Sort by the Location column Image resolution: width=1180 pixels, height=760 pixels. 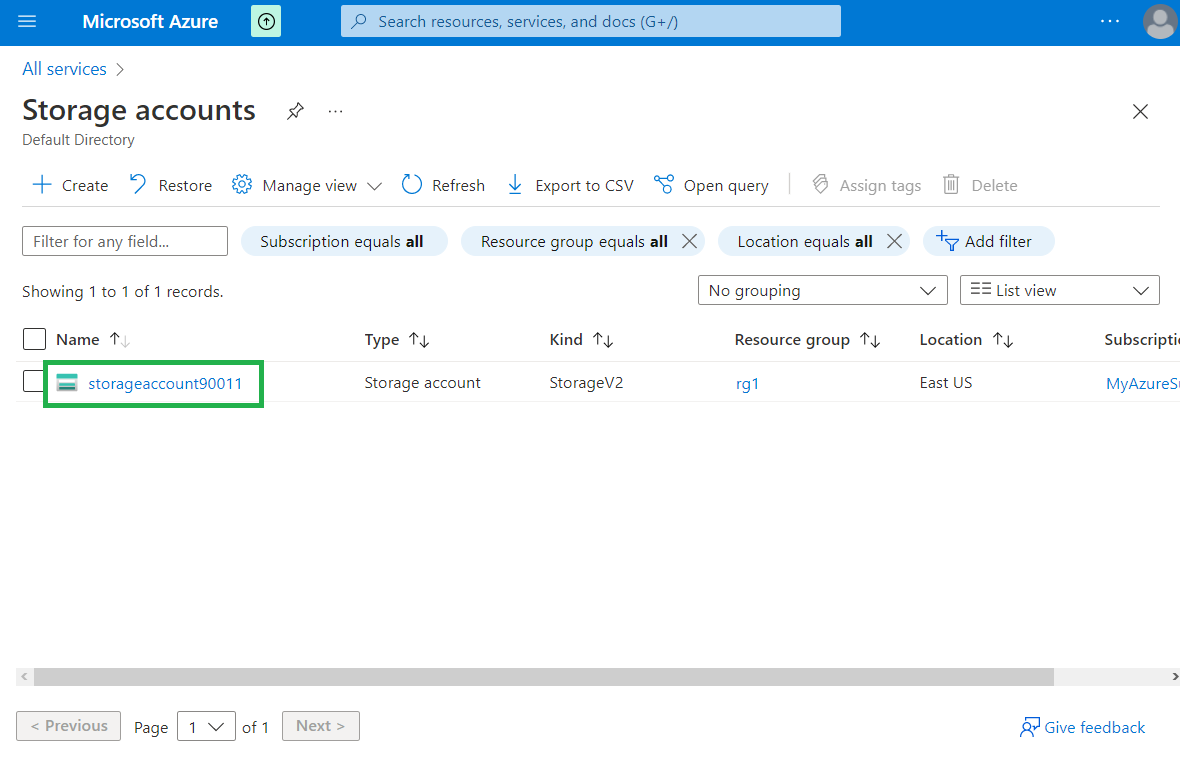click(966, 340)
